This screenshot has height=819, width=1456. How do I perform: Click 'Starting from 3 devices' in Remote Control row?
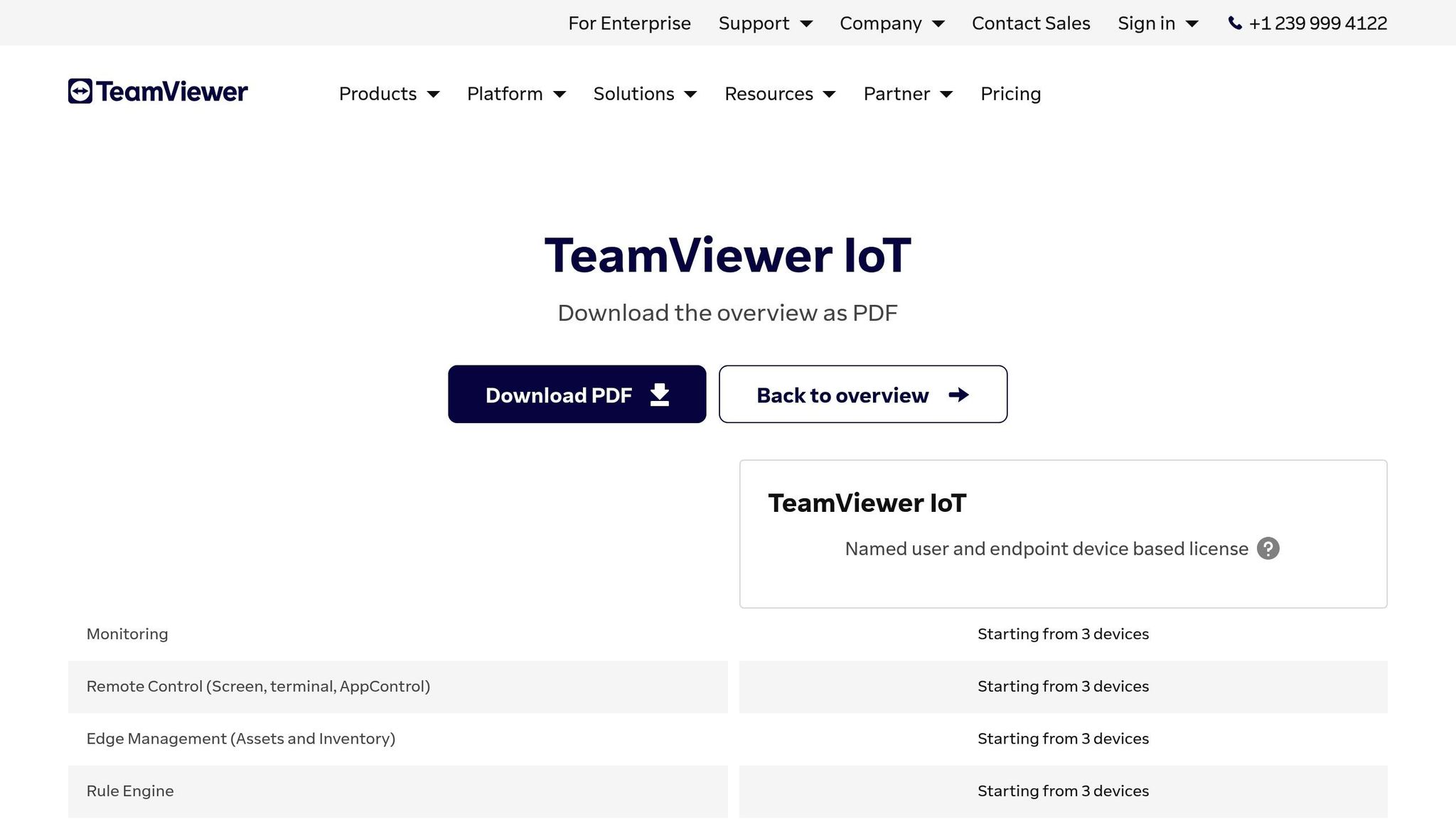1063,687
